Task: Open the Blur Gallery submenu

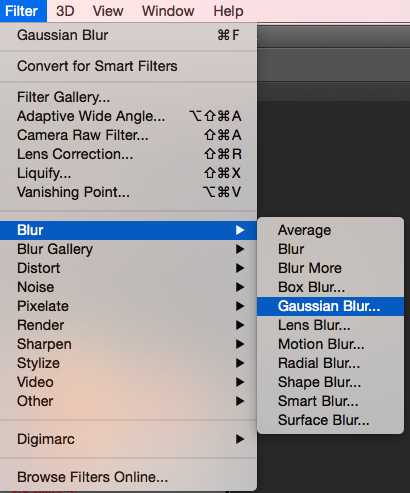Action: coord(128,249)
